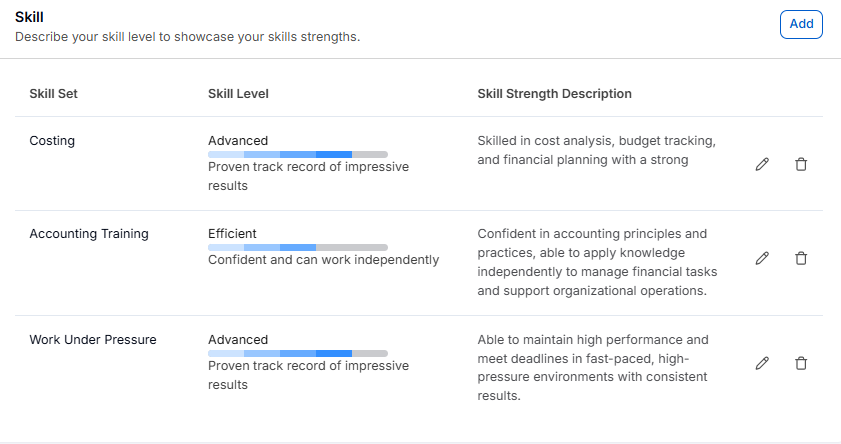Click the Work Under Pressure level bar

pyautogui.click(x=297, y=353)
